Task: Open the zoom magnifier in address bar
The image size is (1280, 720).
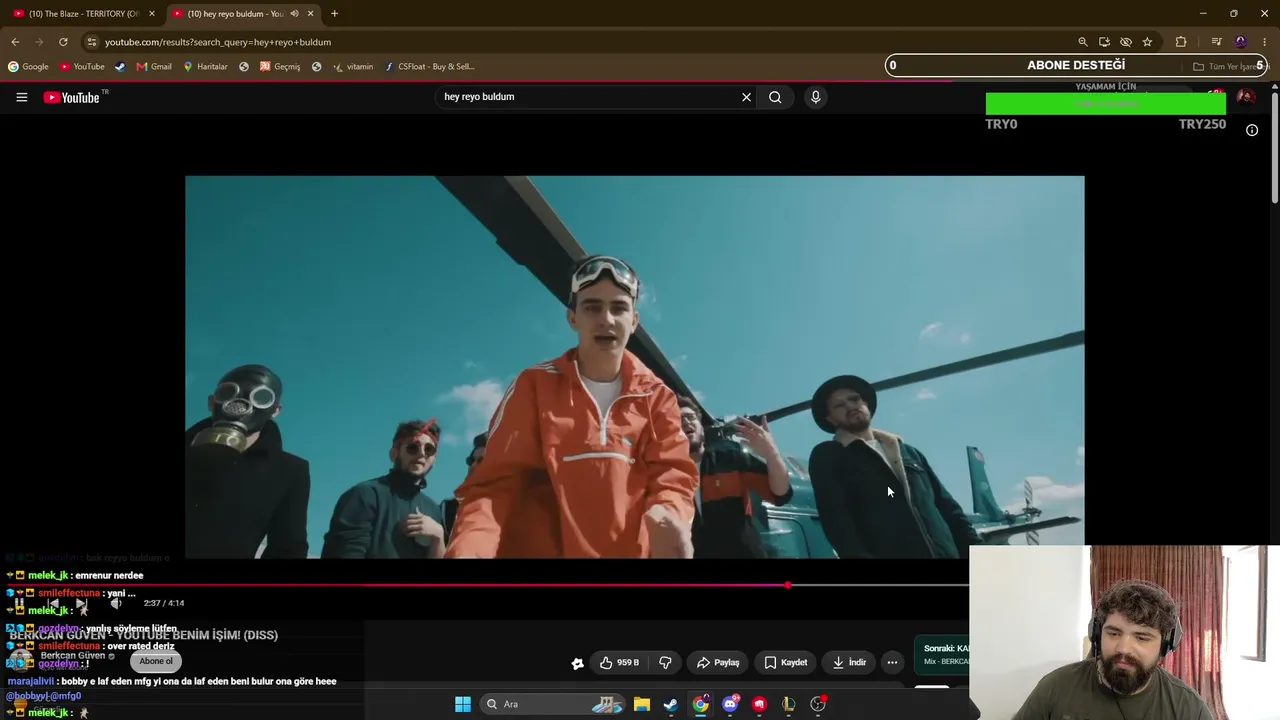Action: [x=1083, y=42]
